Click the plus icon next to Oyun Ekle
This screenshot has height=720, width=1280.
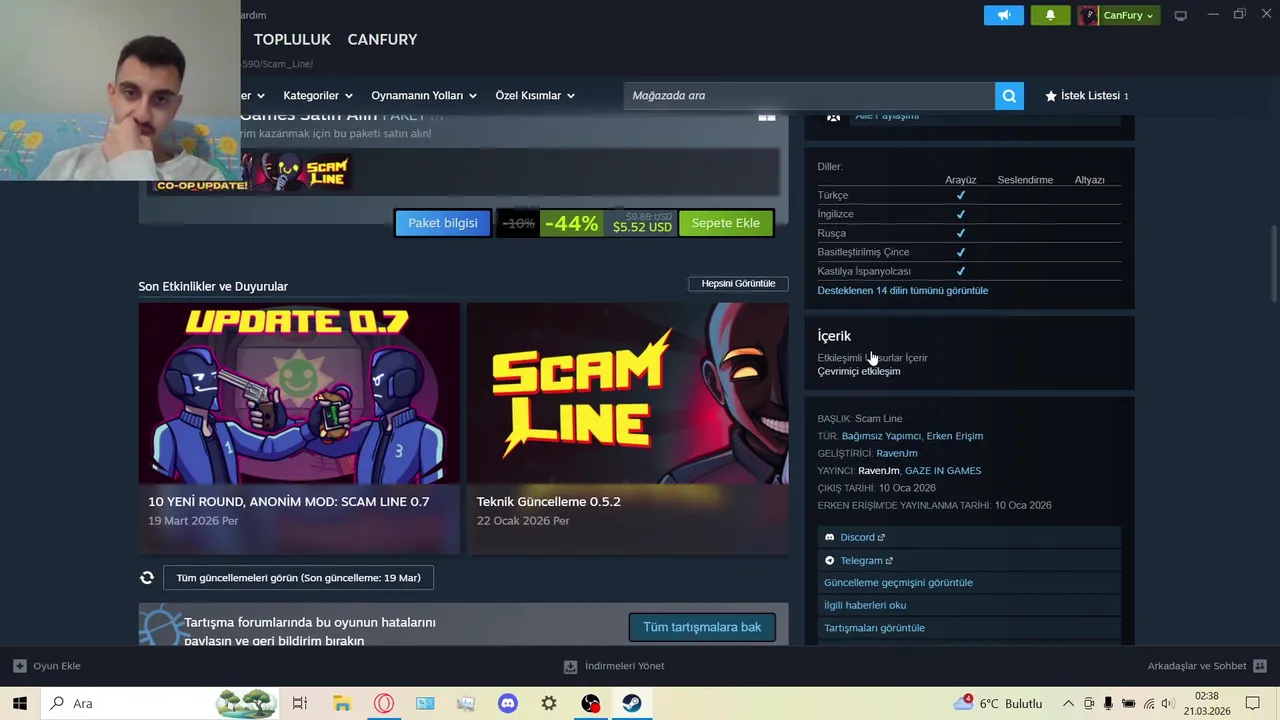point(20,666)
